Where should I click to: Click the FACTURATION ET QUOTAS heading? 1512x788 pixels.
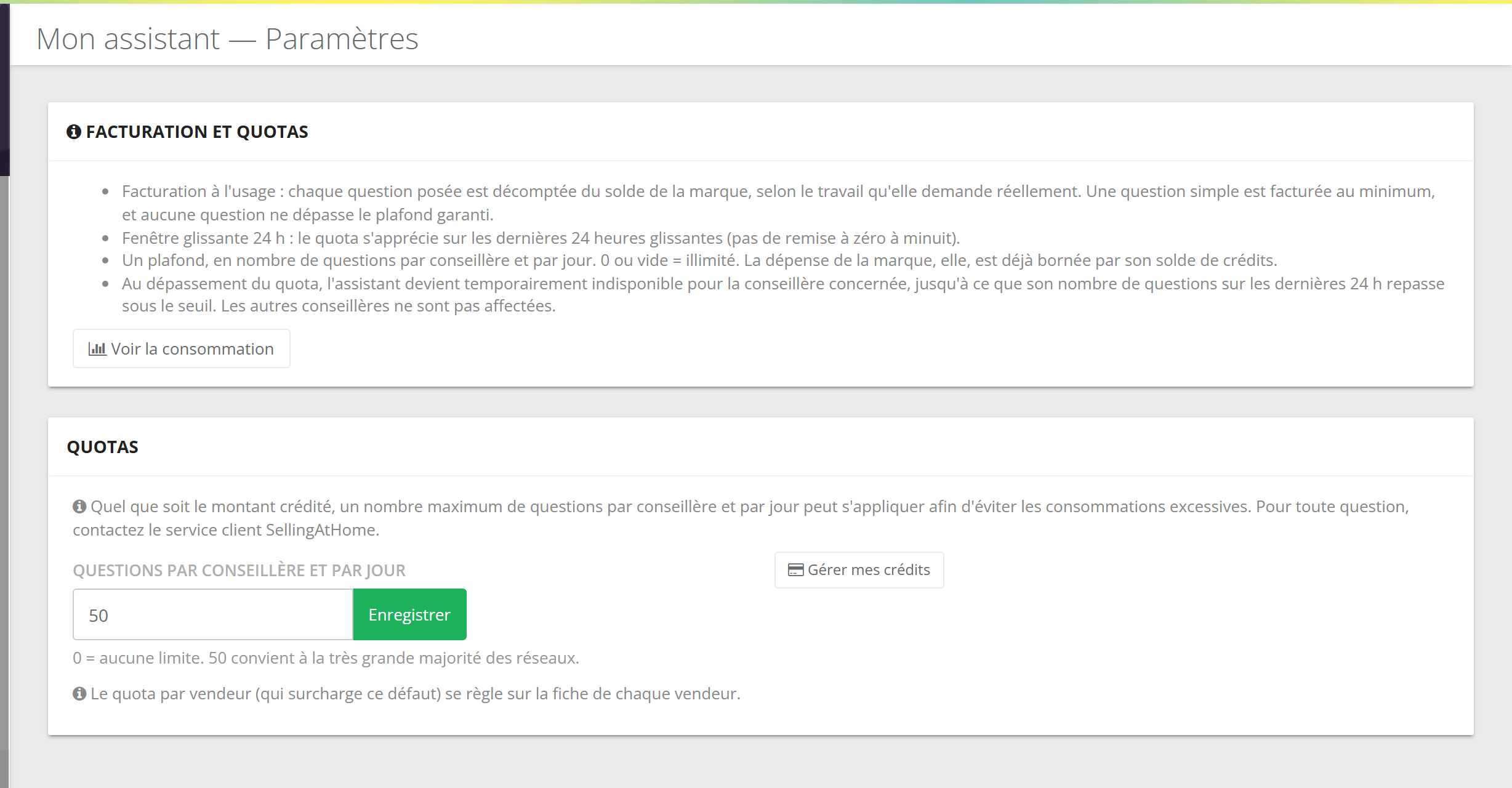[197, 132]
